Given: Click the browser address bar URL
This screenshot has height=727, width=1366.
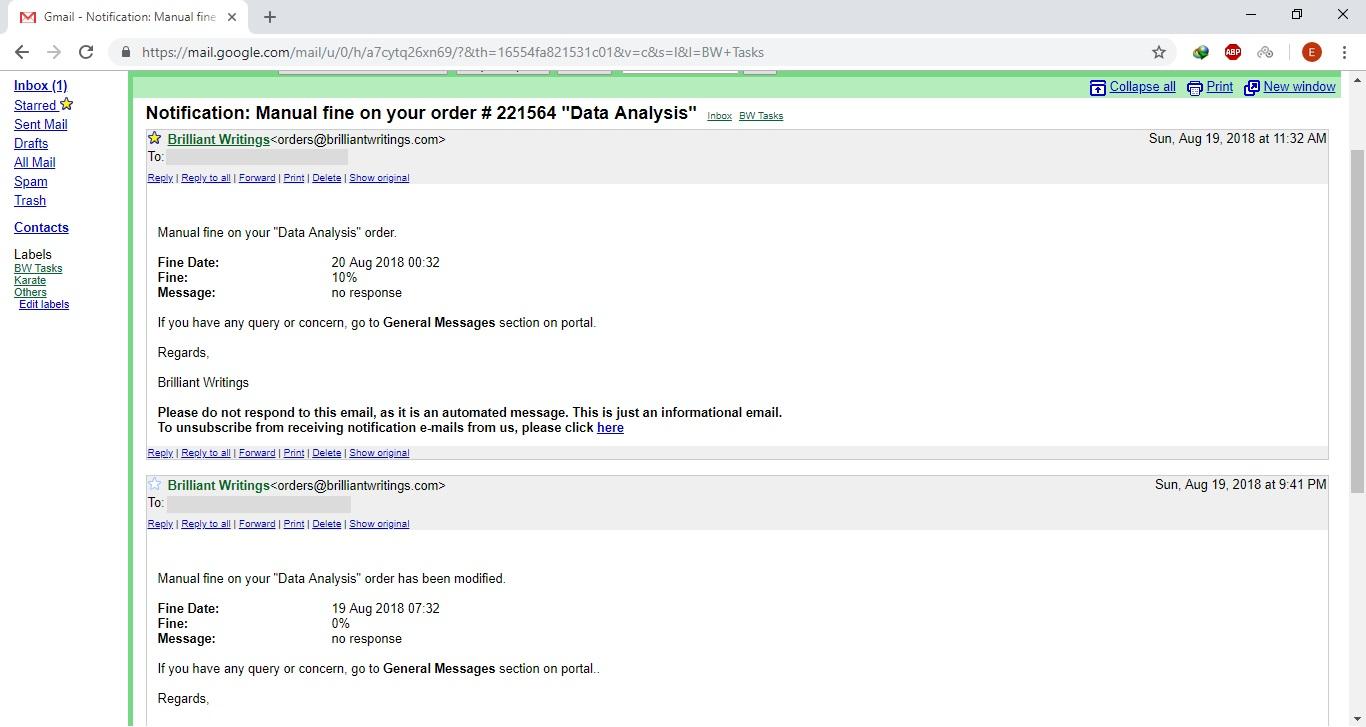Looking at the screenshot, I should pyautogui.click(x=453, y=52).
